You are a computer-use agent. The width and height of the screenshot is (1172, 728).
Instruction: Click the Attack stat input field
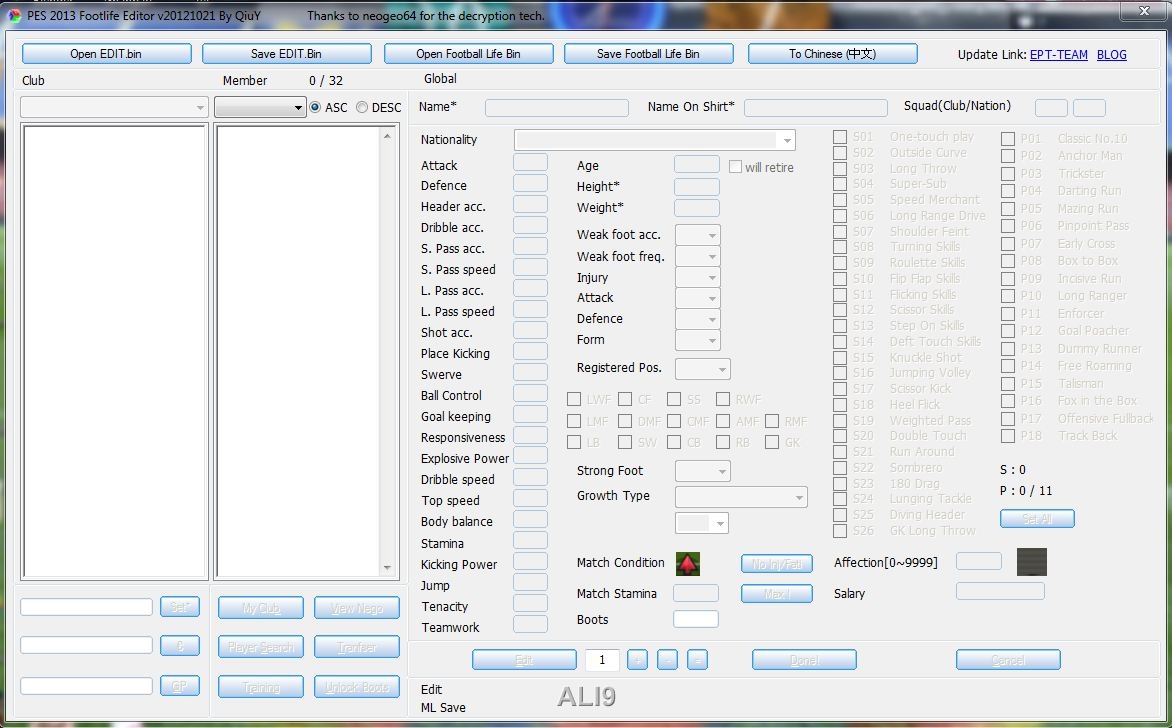point(531,162)
